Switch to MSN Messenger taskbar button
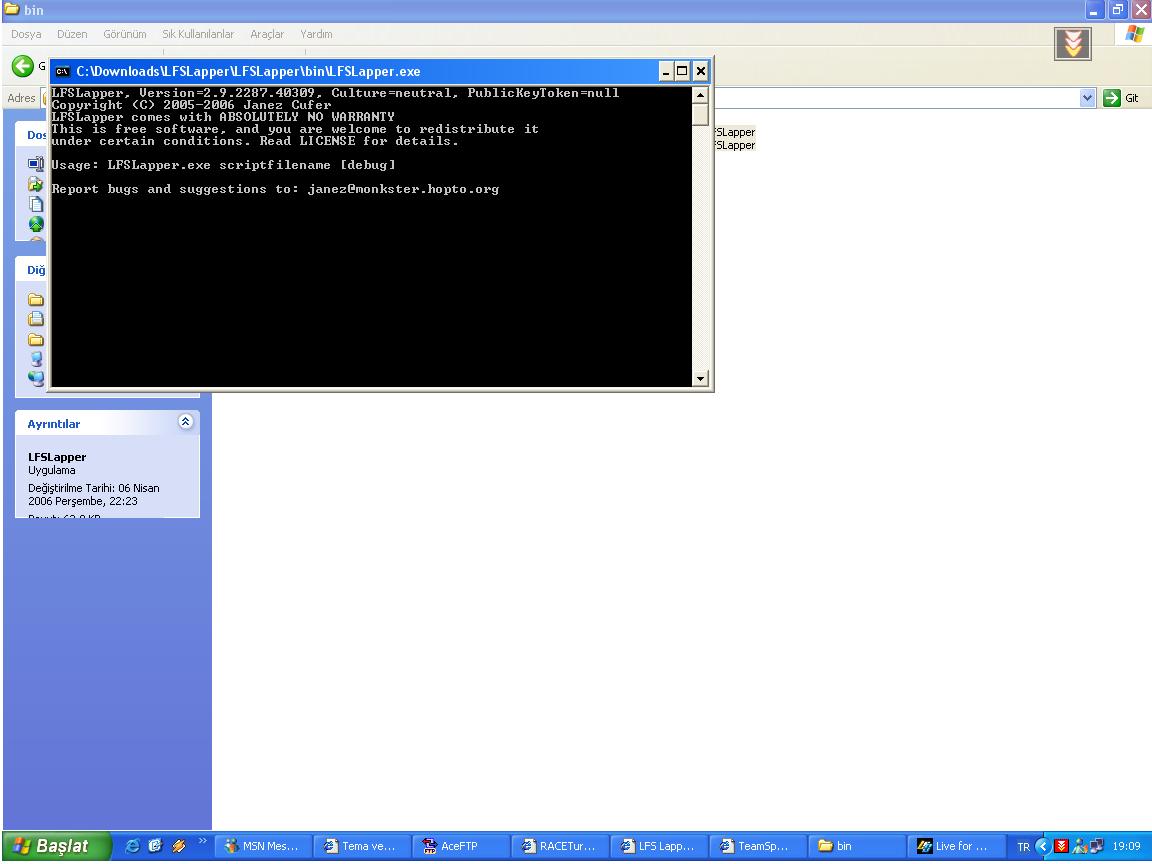Viewport: 1152px width, 864px height. pyautogui.click(x=263, y=846)
